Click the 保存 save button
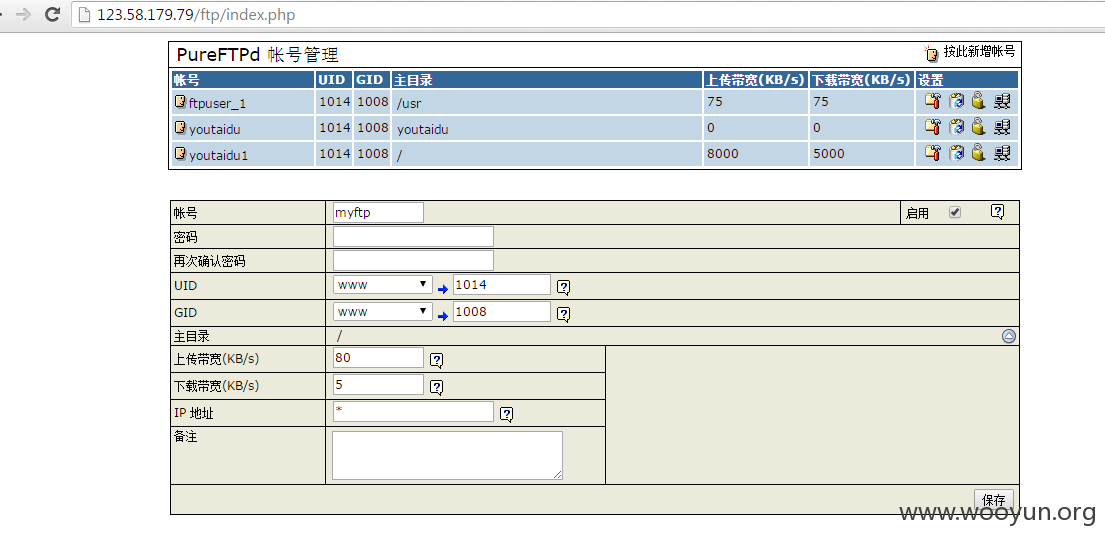The height and width of the screenshot is (541, 1105). pos(994,500)
